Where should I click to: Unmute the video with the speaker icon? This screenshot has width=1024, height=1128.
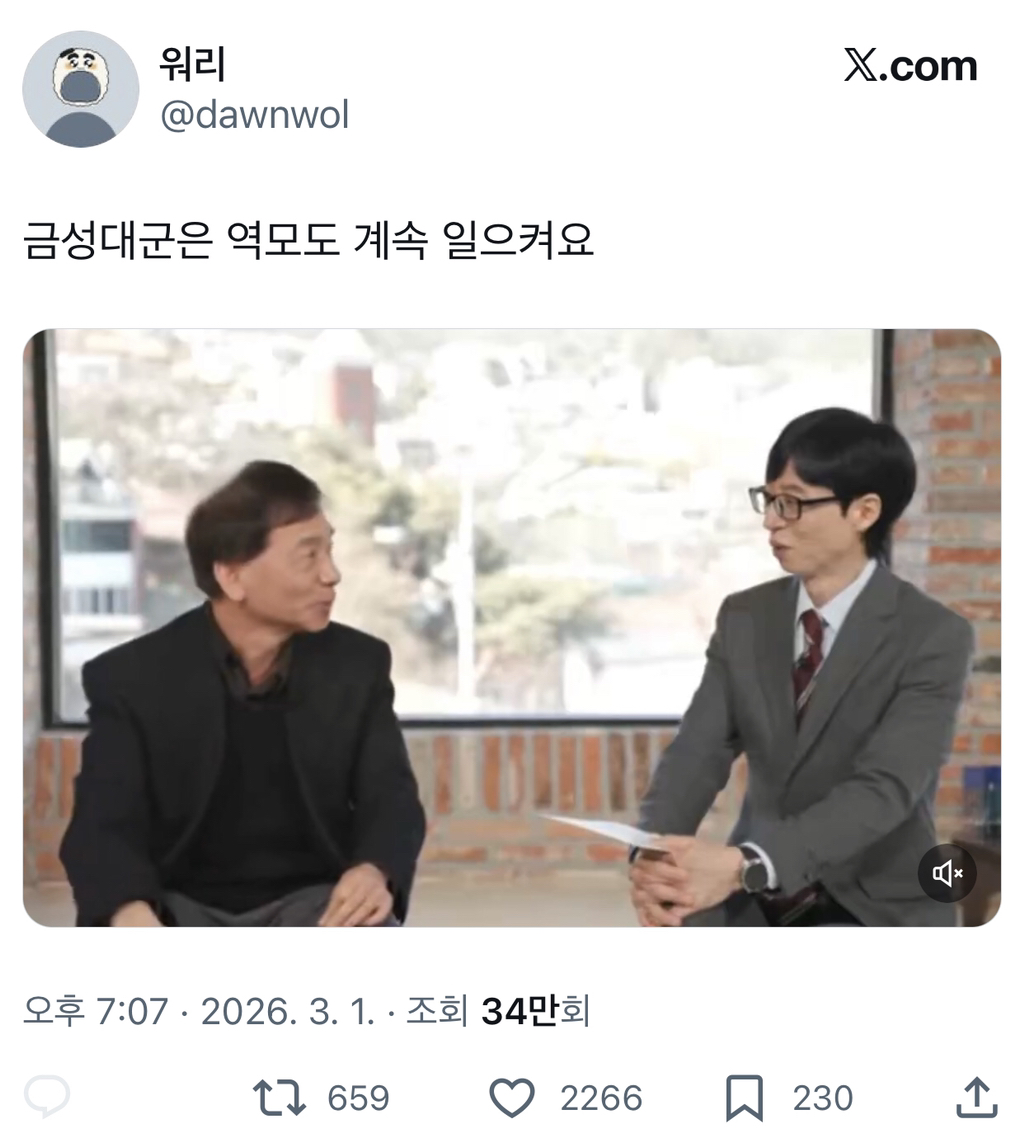pyautogui.click(x=946, y=873)
